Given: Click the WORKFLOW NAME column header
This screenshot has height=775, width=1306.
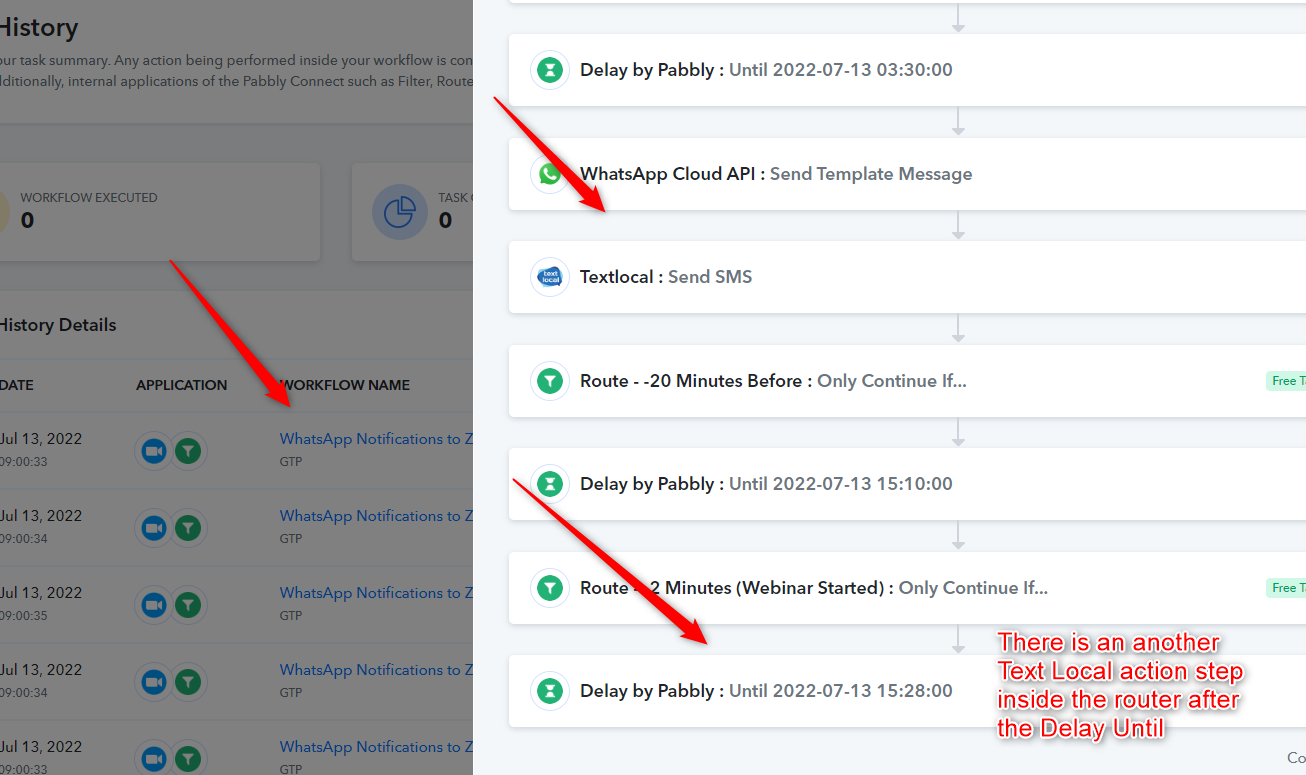Looking at the screenshot, I should coord(345,385).
